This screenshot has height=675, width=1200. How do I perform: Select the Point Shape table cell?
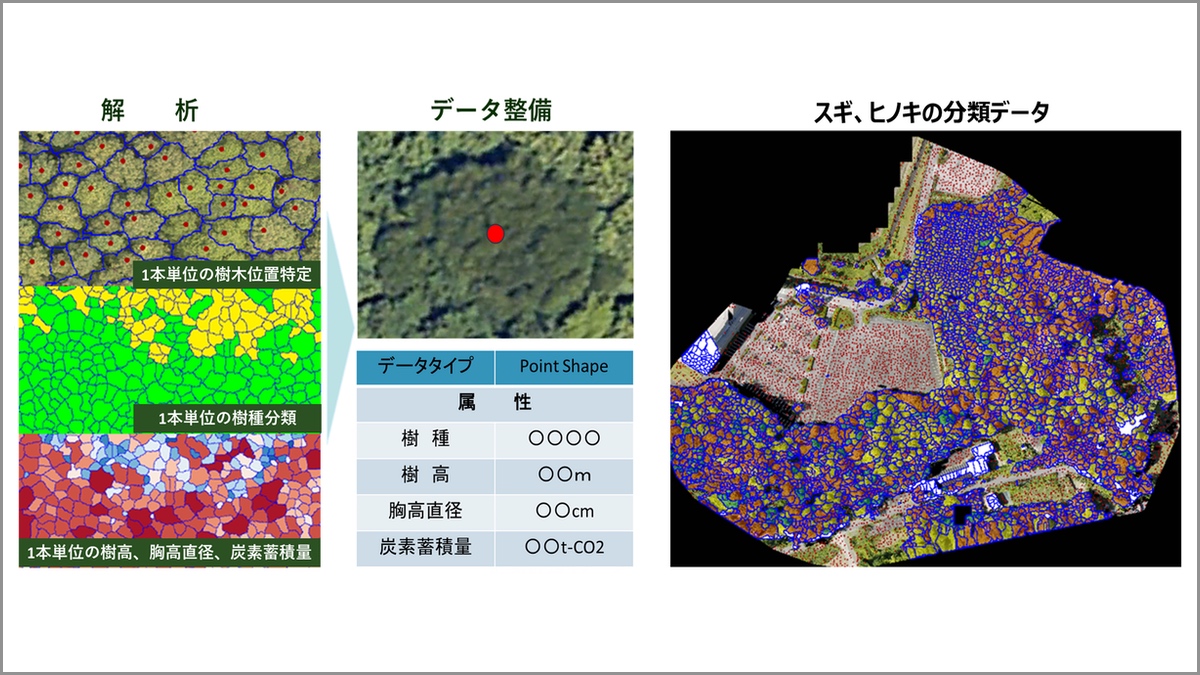pyautogui.click(x=564, y=366)
